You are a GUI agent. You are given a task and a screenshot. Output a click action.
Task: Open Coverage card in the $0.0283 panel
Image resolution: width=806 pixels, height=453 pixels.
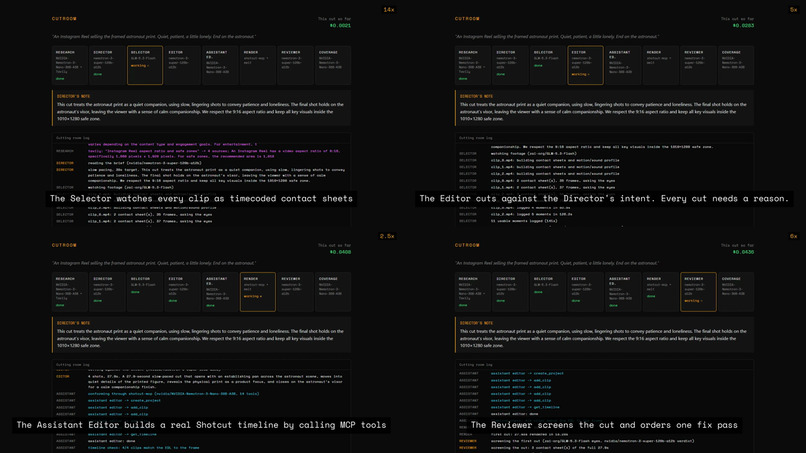coord(736,65)
